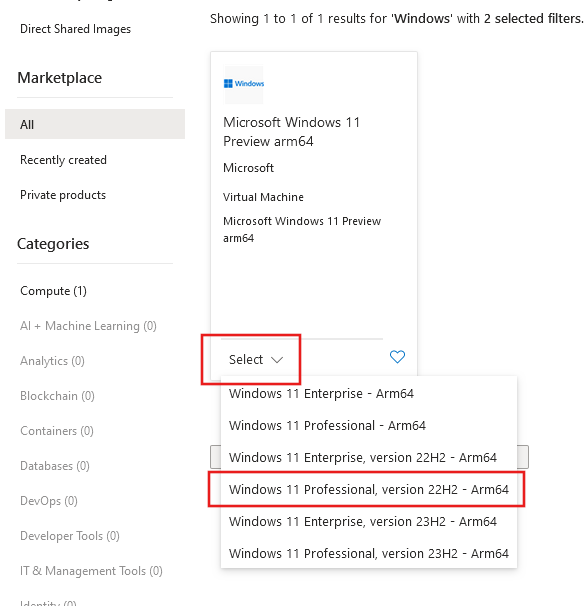Show Recently created marketplace items
This screenshot has height=606, width=587.
(x=63, y=160)
